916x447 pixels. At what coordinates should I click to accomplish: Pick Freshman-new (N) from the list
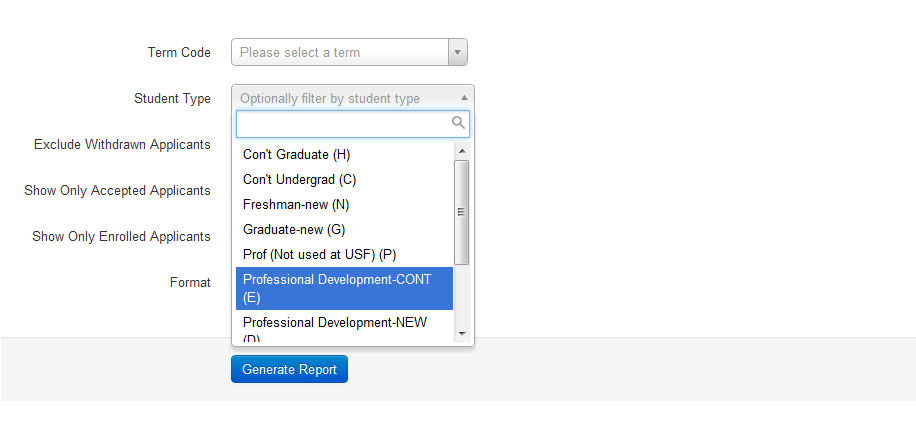click(x=295, y=204)
